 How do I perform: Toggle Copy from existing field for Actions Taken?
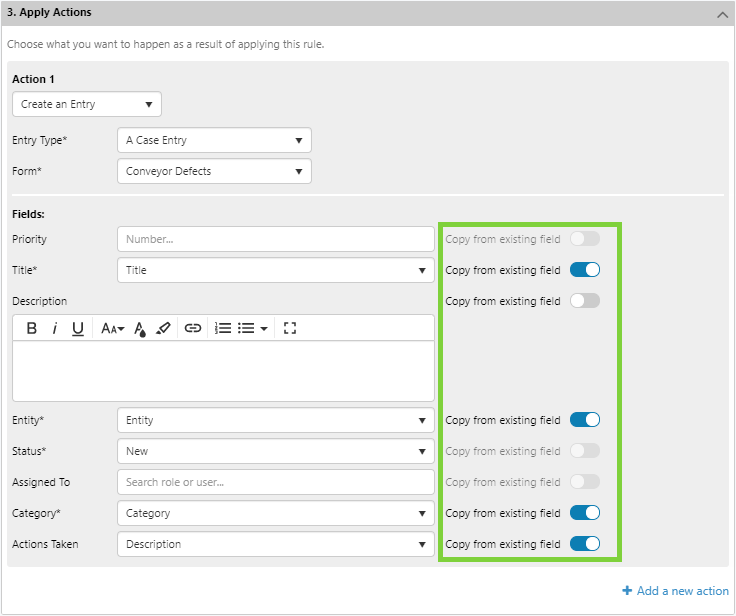pyautogui.click(x=584, y=544)
